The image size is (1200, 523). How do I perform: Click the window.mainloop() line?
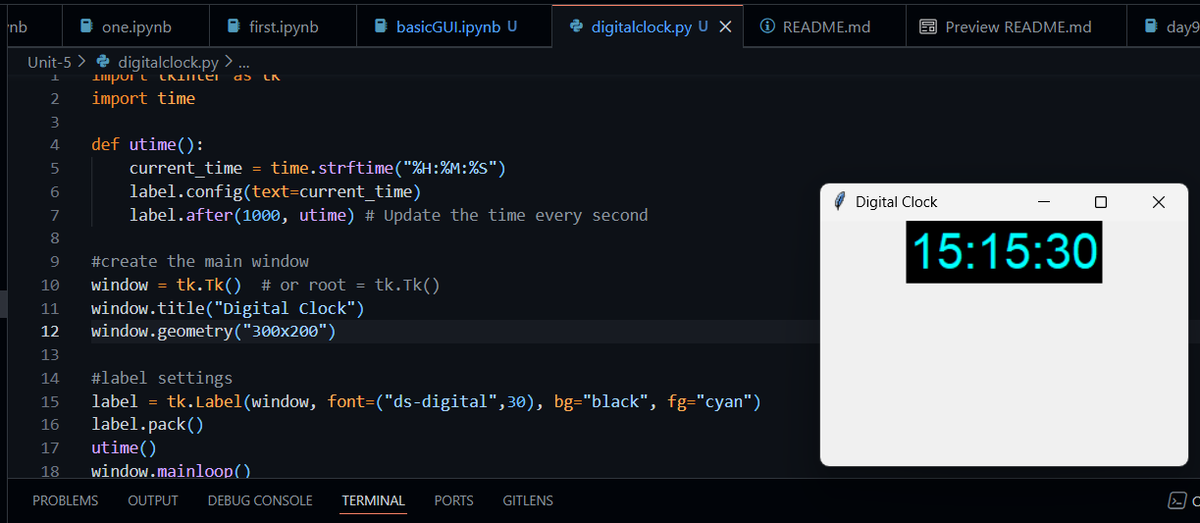(171, 470)
